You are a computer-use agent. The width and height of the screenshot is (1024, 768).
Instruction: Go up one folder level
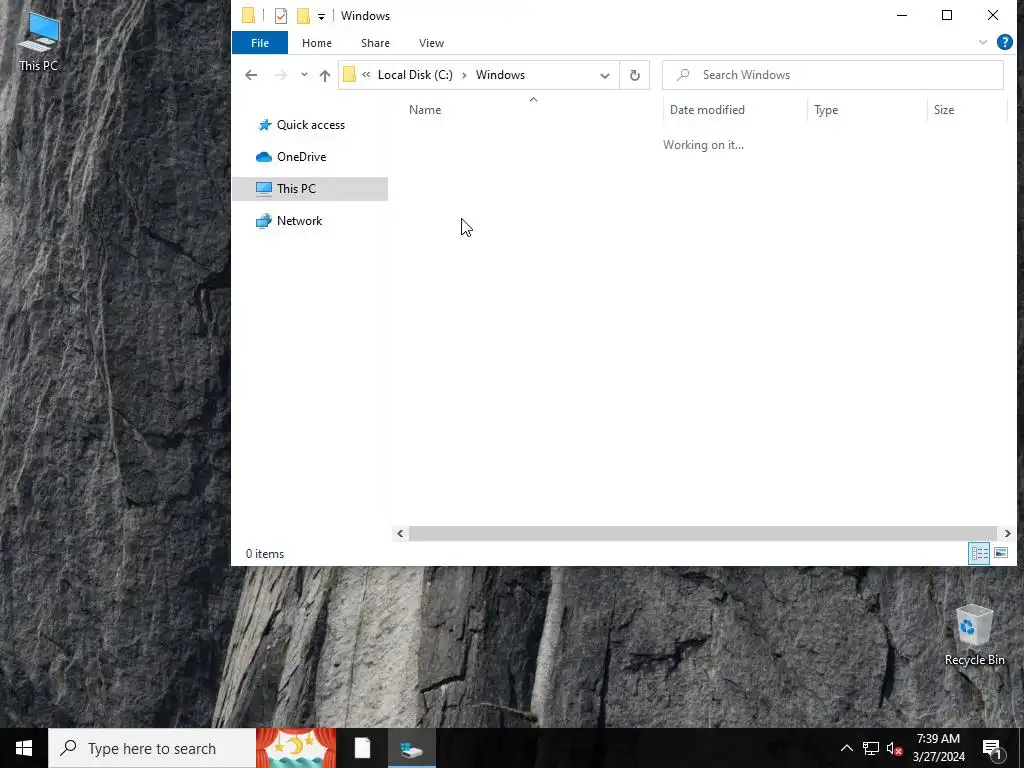pyautogui.click(x=325, y=75)
